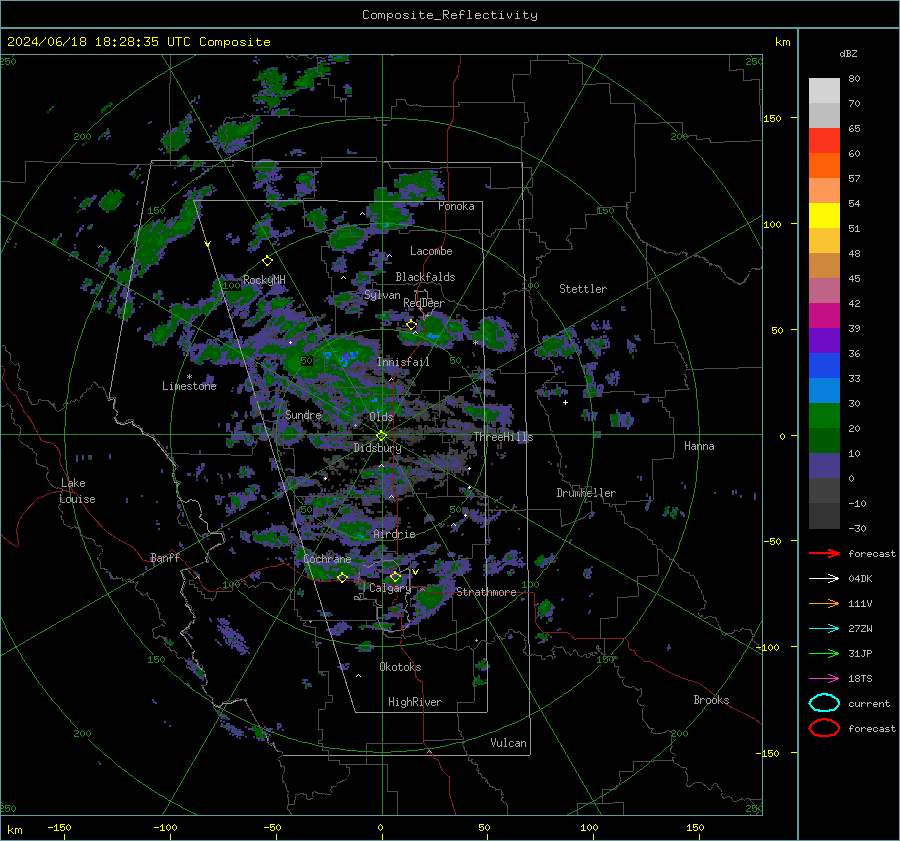Screen dimensions: 900x841
Task: Click the cyan 'current' ellipse icon
Action: (x=824, y=703)
